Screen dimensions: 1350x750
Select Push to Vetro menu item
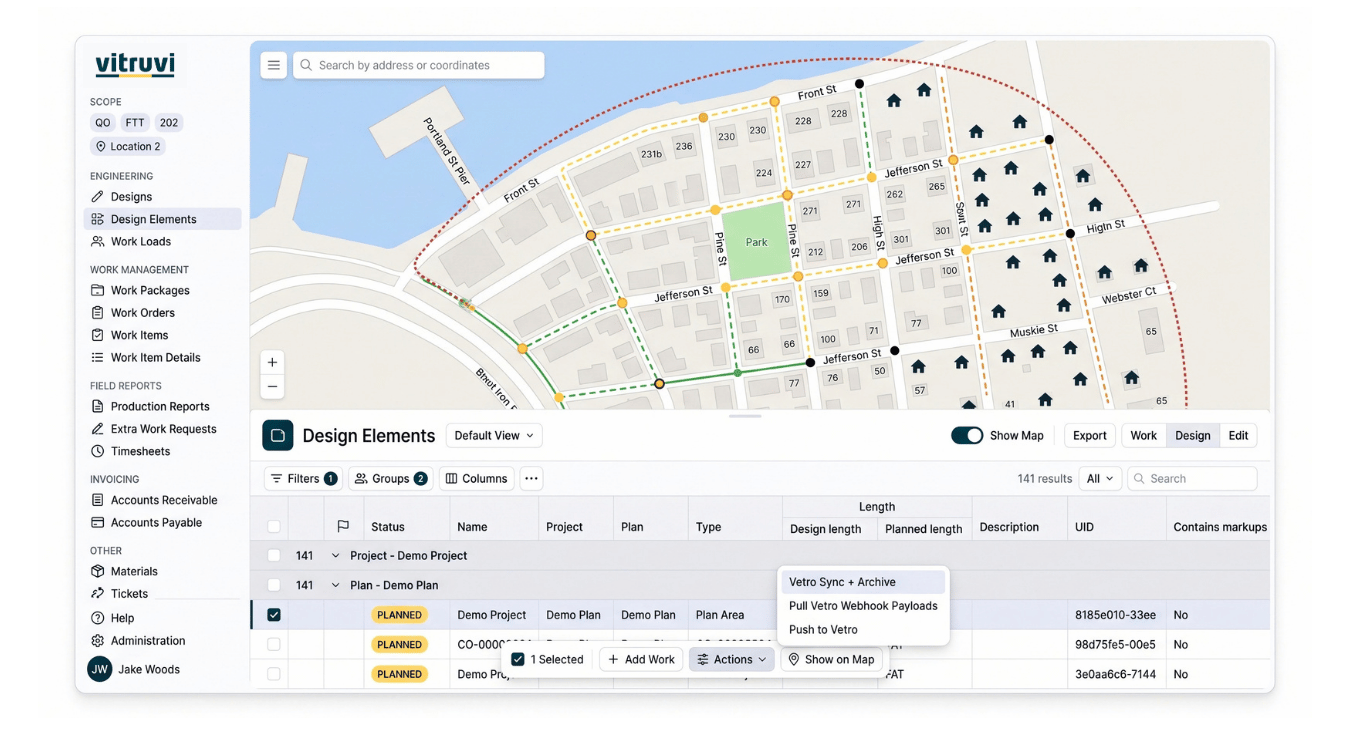coord(863,630)
